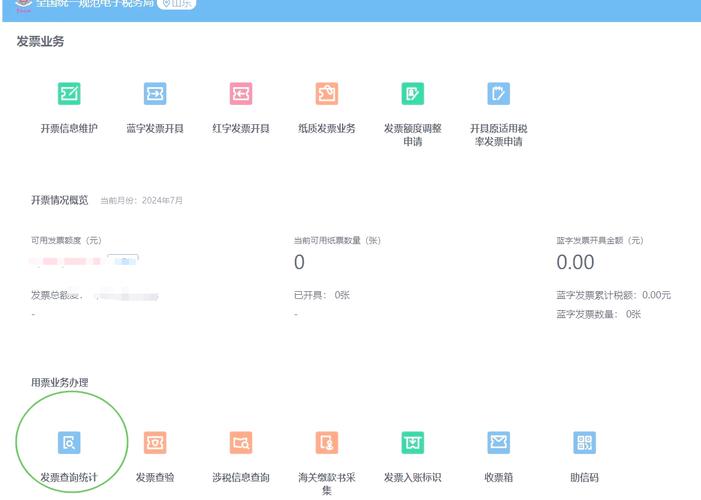Click the tax bureau logo in header
This screenshot has height=500, width=701.
[23, 4]
